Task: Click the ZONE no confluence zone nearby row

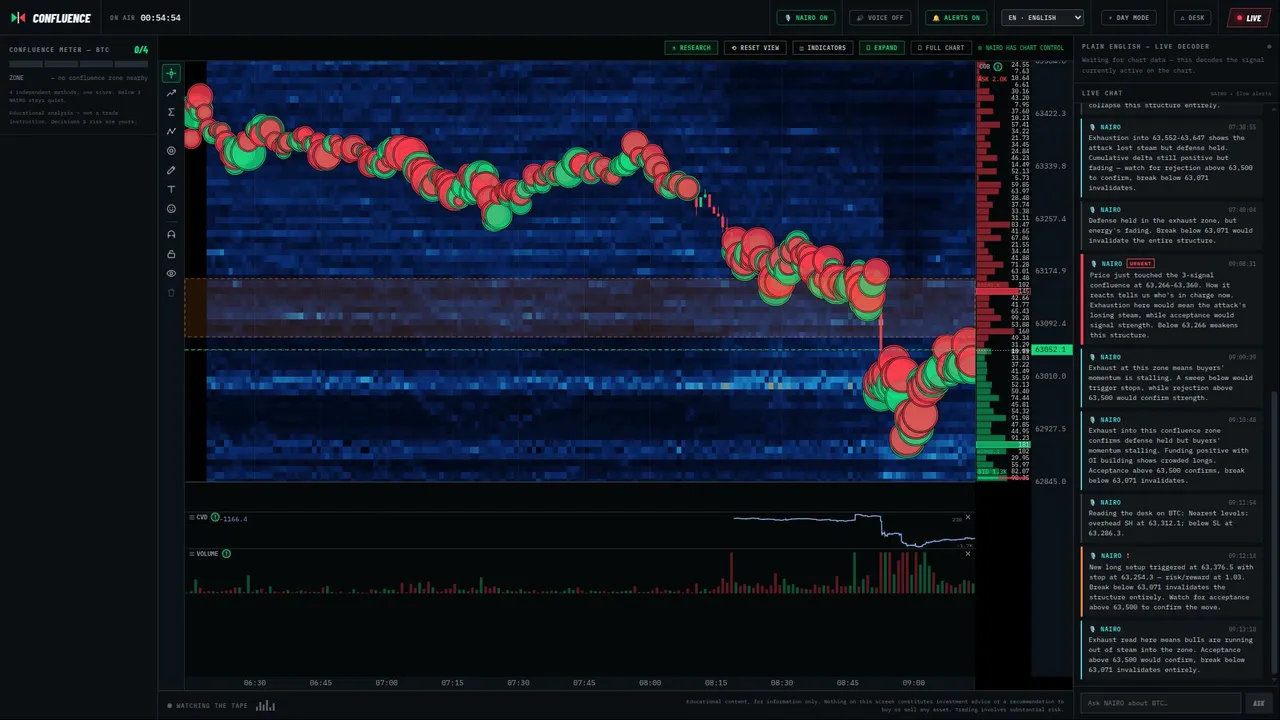Action: [79, 77]
